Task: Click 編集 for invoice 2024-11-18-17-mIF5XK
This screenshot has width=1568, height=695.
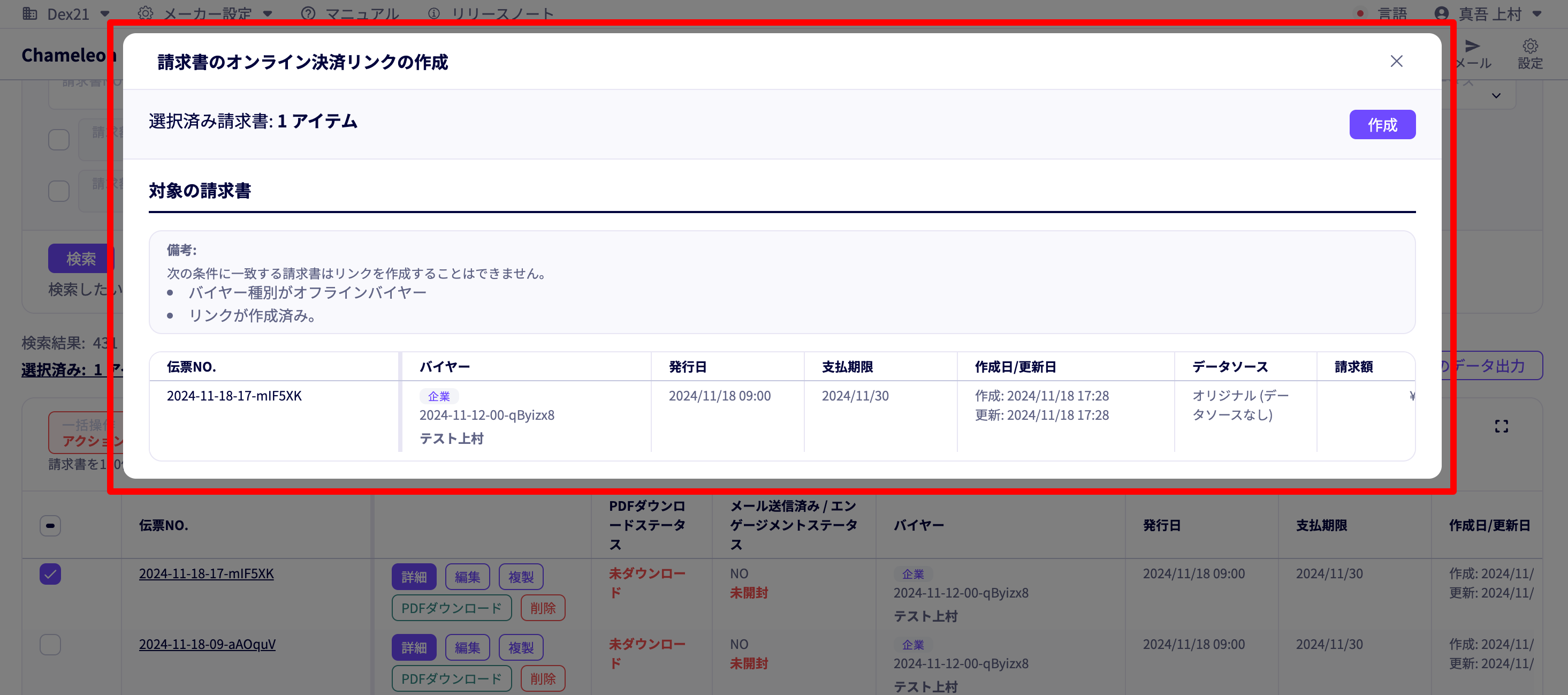Action: point(468,577)
